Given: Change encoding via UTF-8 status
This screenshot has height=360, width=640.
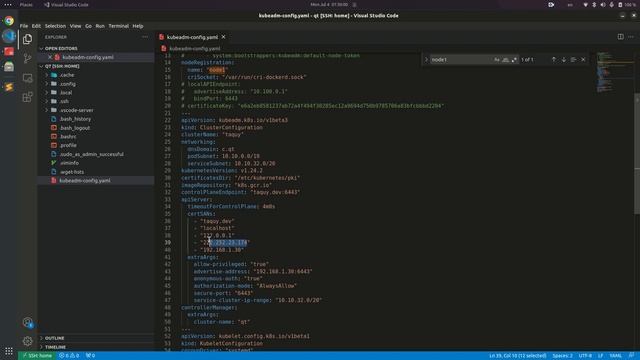Looking at the screenshot, I should [x=585, y=356].
